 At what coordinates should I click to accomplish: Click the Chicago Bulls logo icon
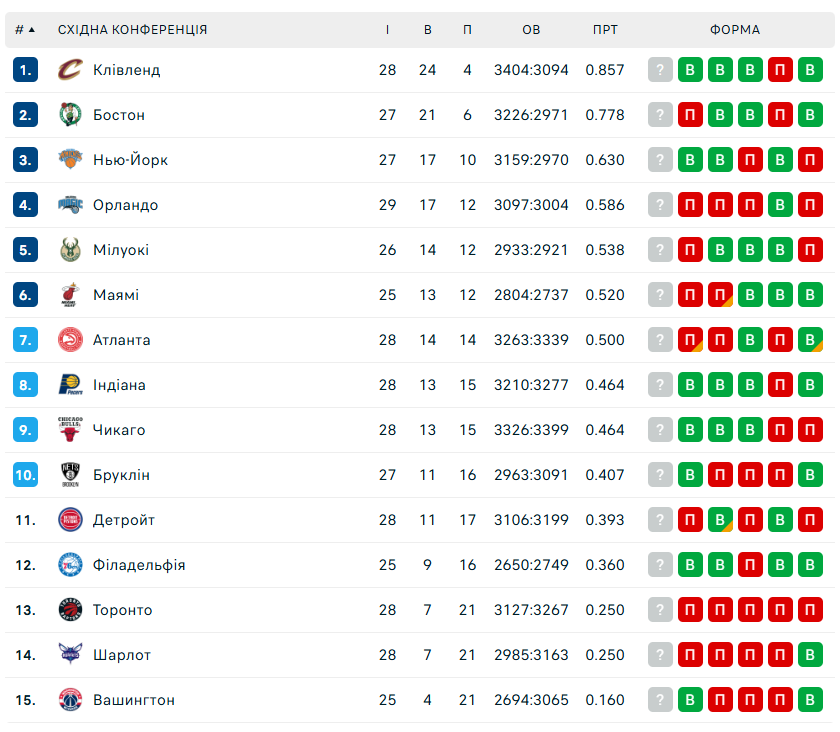[x=69, y=430]
